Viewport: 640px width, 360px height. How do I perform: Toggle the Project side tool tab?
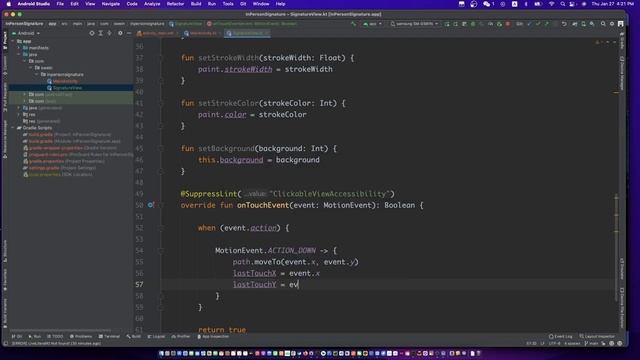coord(5,40)
